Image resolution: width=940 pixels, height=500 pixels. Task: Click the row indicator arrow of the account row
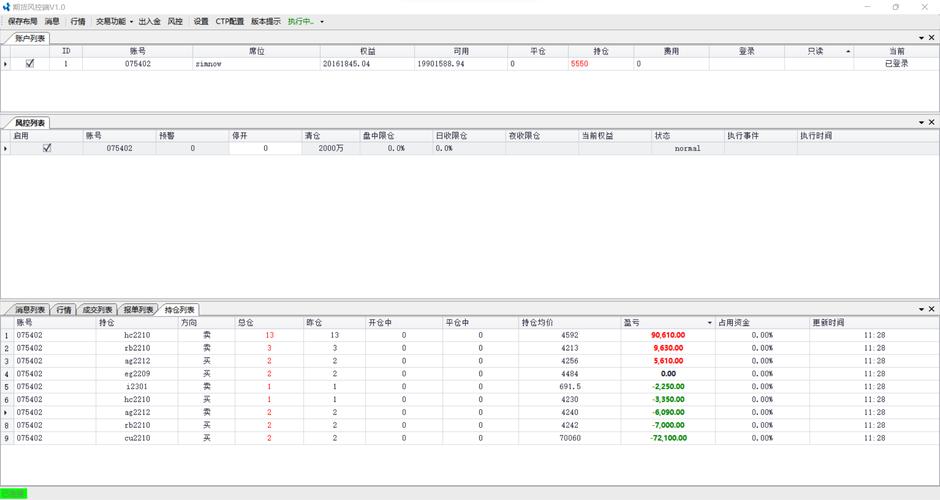5,64
